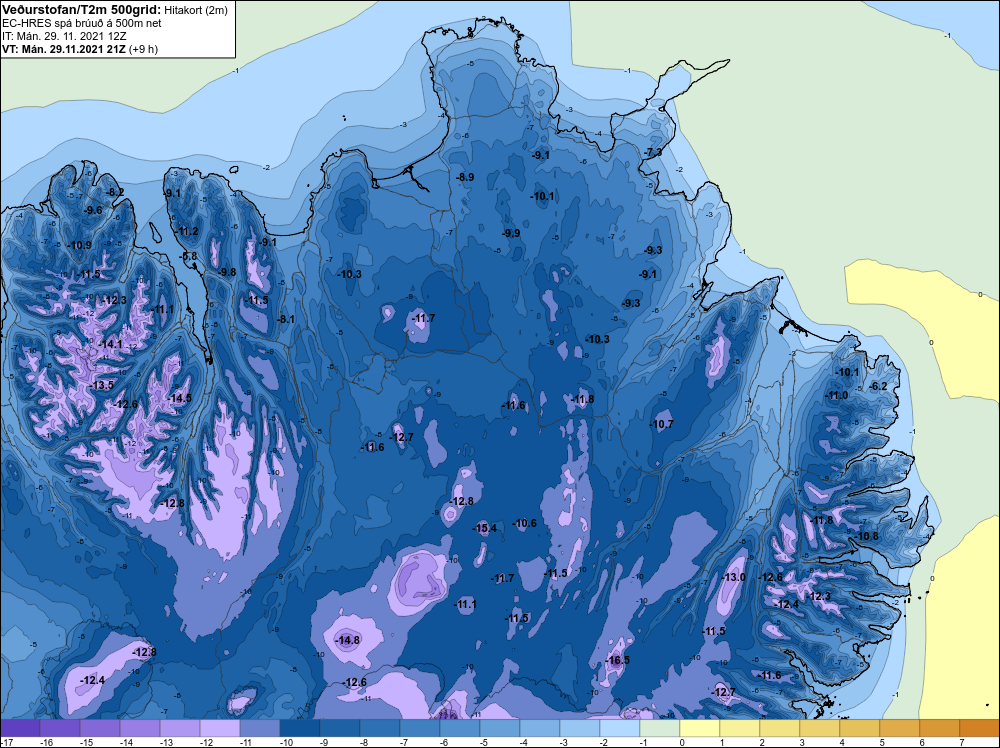Click the -10.9 temperature reading
Viewport: 1000px width, 748px height.
(x=79, y=245)
